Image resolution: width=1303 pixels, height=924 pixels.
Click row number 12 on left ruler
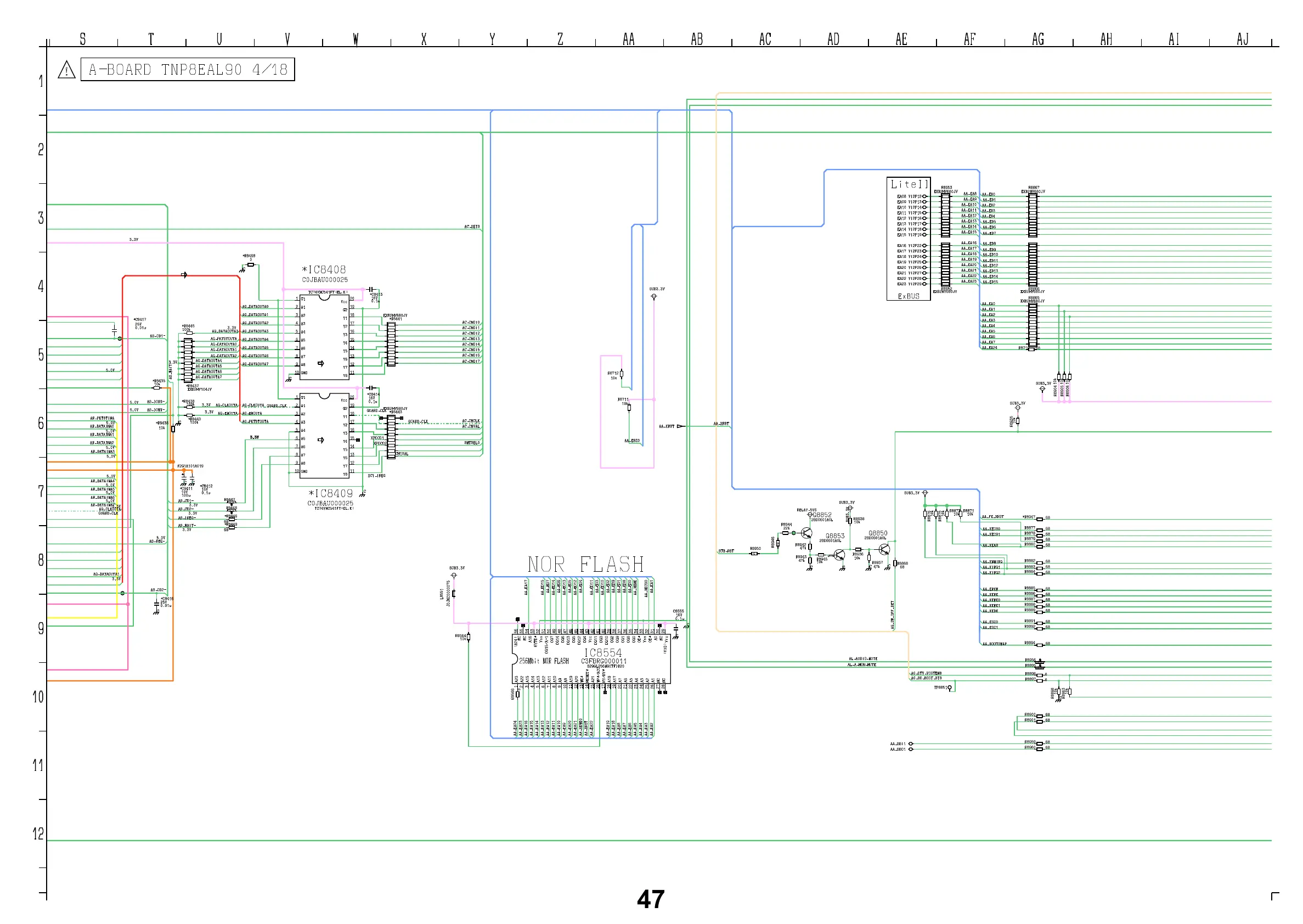coord(37,833)
